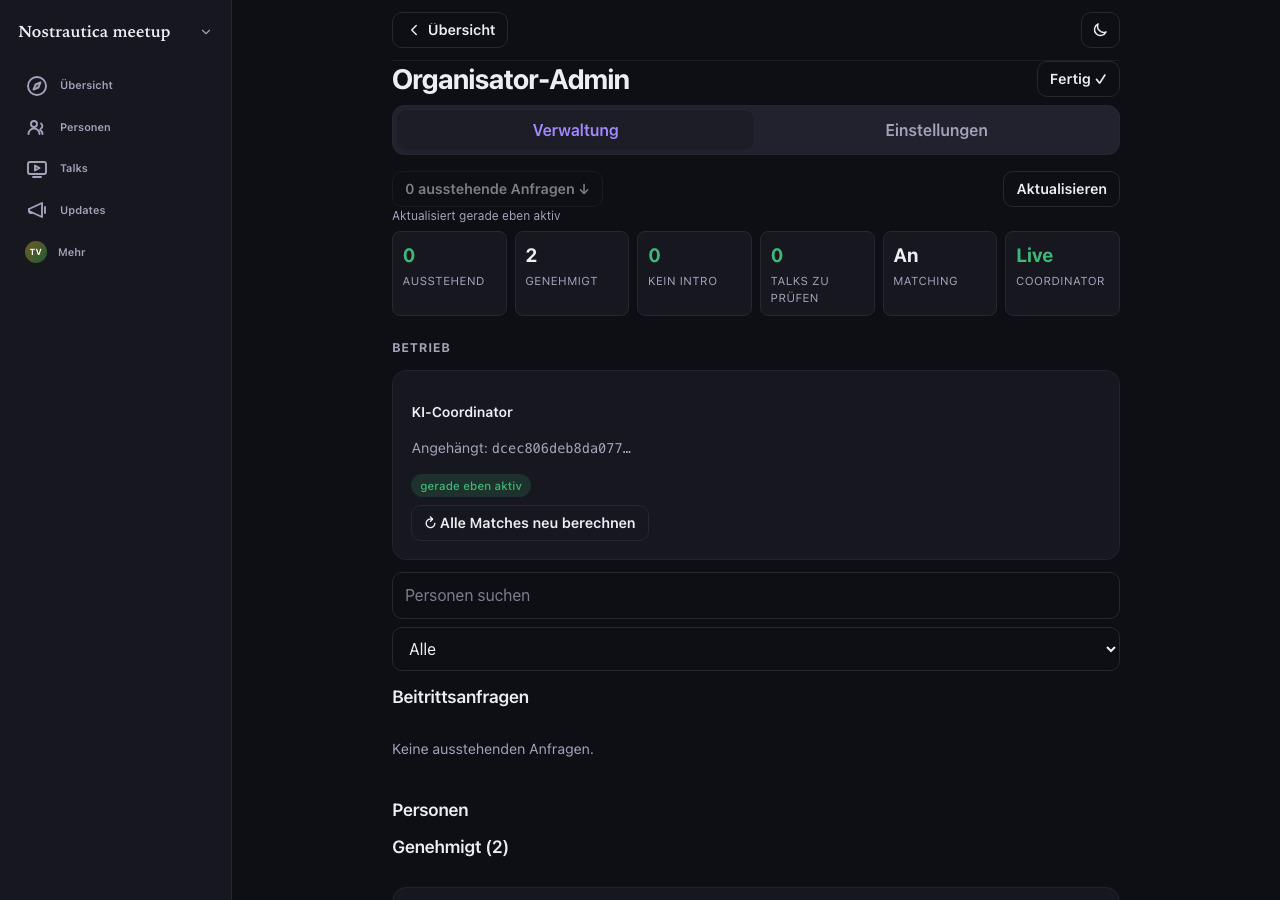The width and height of the screenshot is (1280, 900).
Task: Switch to the Verwaltung tab
Action: click(x=575, y=130)
